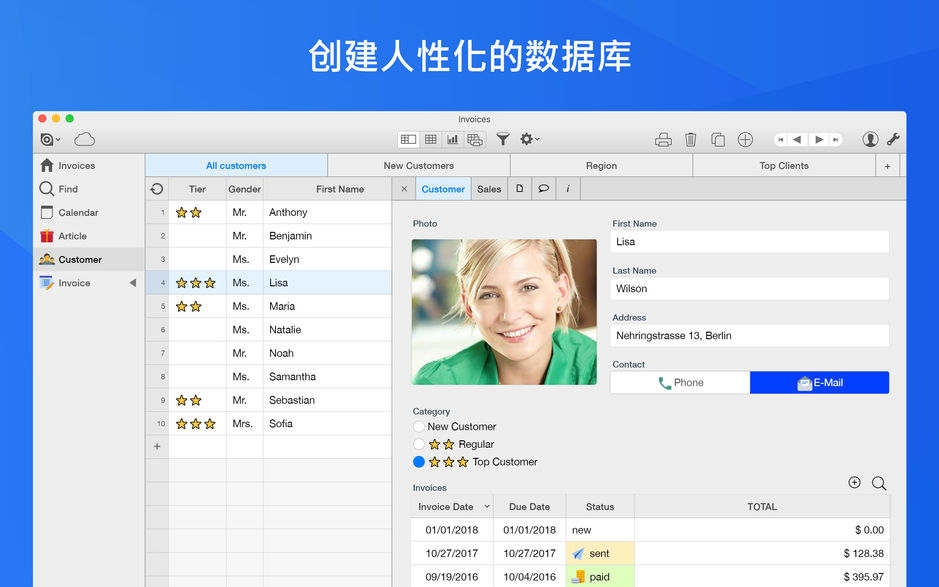Advance to the next record with the playback arrow
Image resolution: width=939 pixels, height=587 pixels.
point(818,140)
